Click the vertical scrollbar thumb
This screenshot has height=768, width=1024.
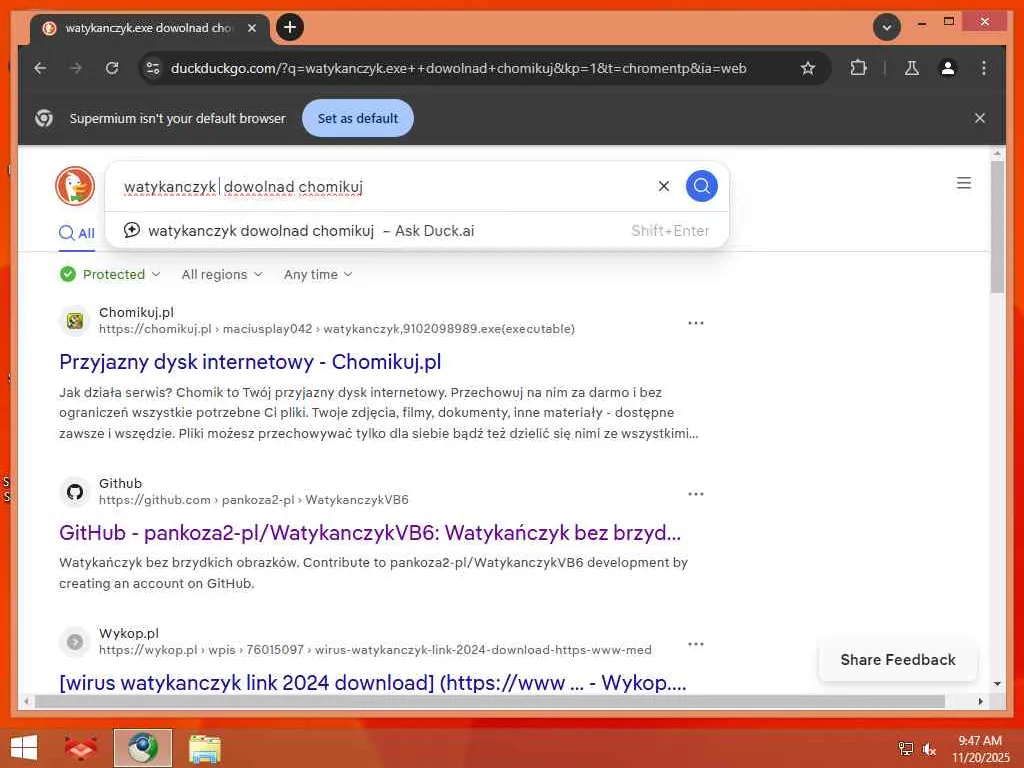pos(997,227)
